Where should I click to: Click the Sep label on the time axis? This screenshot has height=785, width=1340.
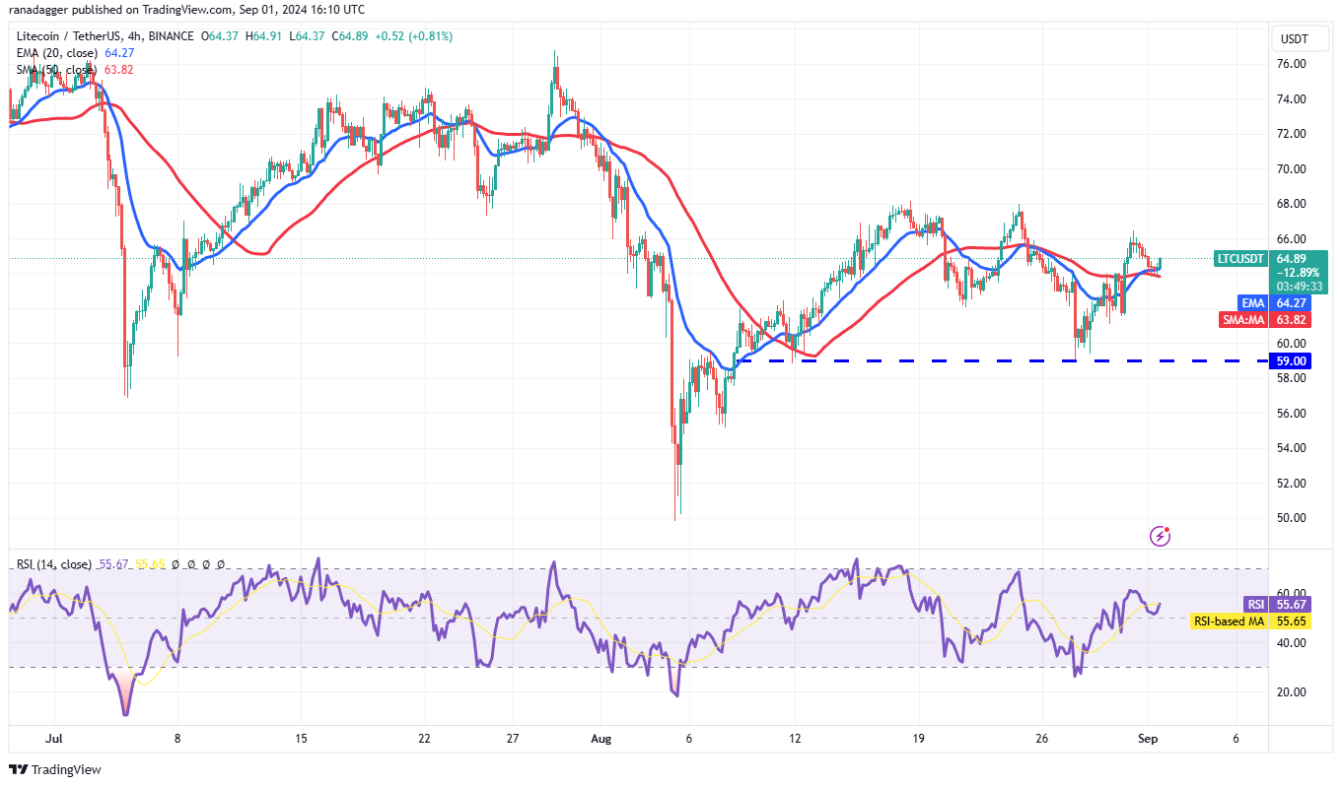coord(1148,739)
